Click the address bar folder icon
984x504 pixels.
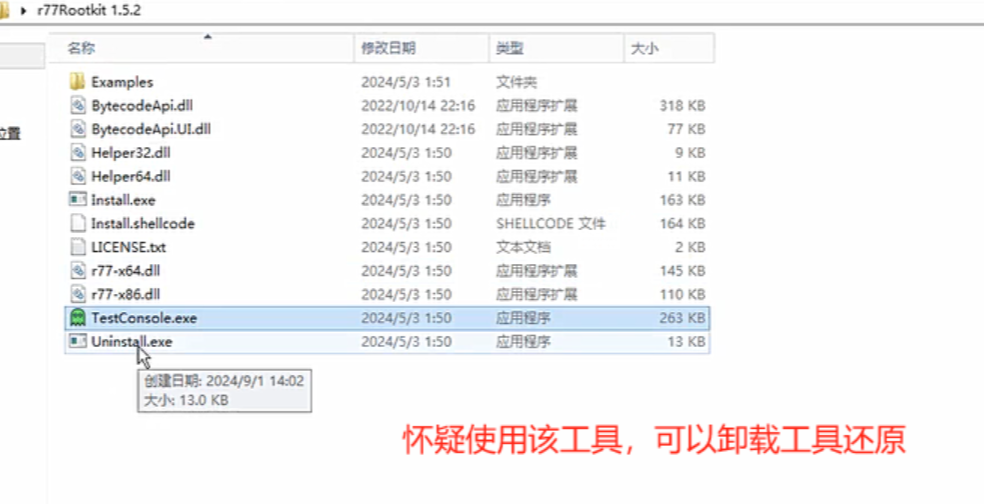pos(3,11)
